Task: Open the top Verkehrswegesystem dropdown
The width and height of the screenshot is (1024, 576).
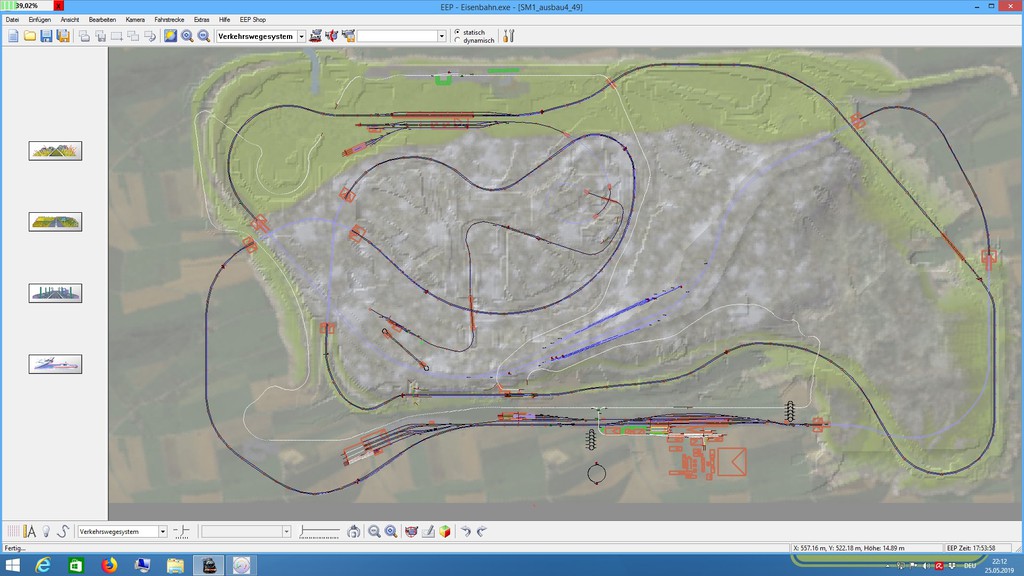Action: 302,36
